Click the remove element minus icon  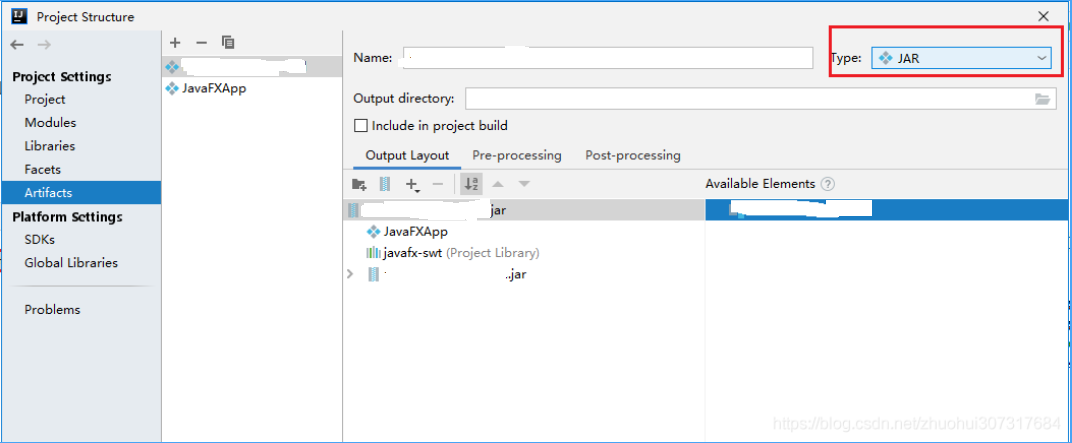click(438, 184)
